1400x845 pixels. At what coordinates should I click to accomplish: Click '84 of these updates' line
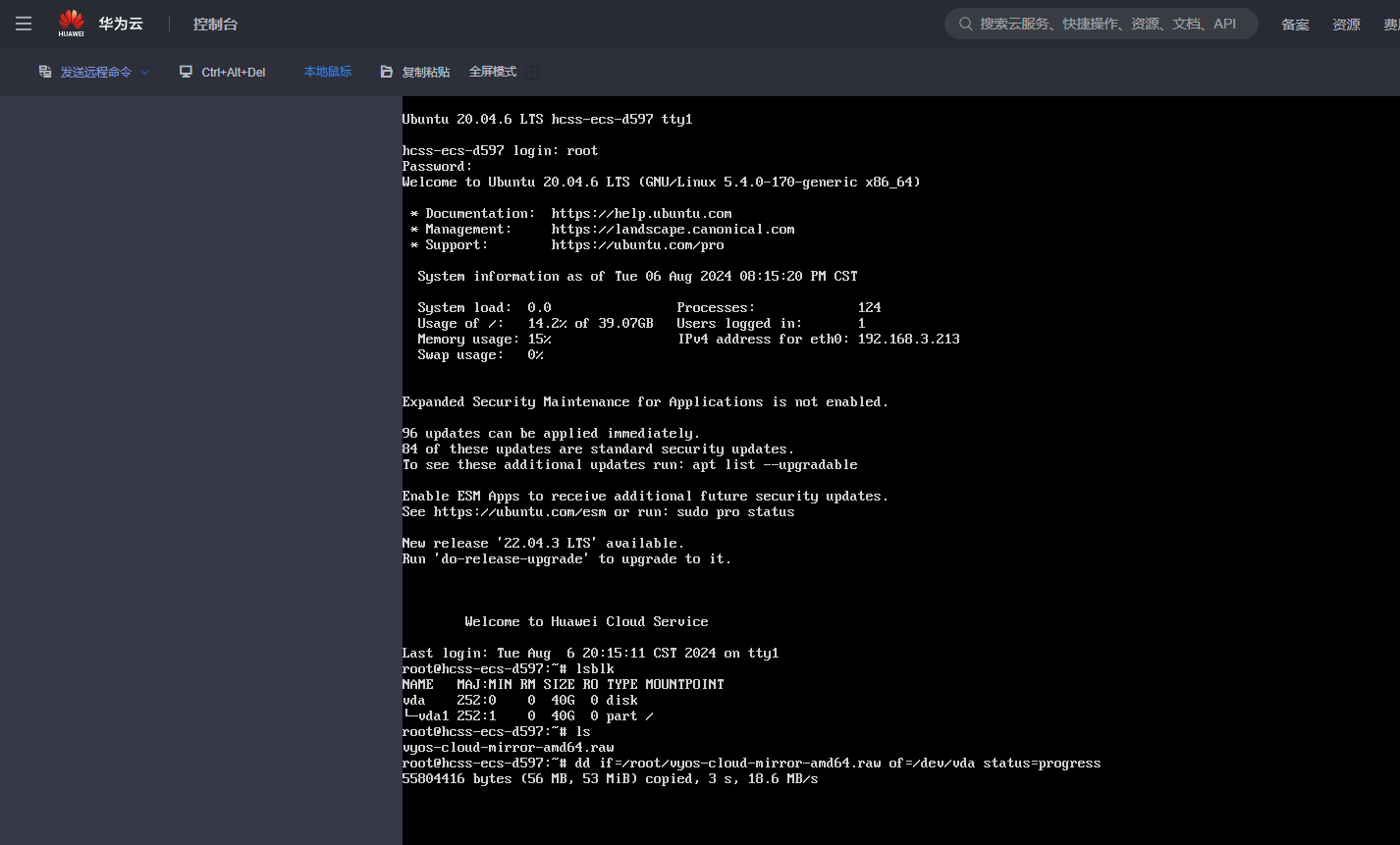point(598,449)
